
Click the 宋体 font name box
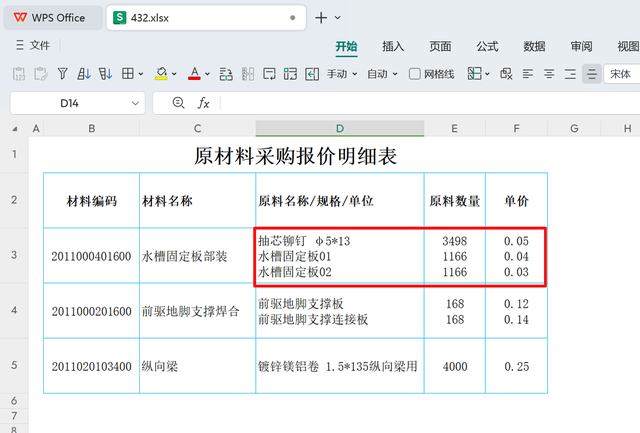pos(622,74)
